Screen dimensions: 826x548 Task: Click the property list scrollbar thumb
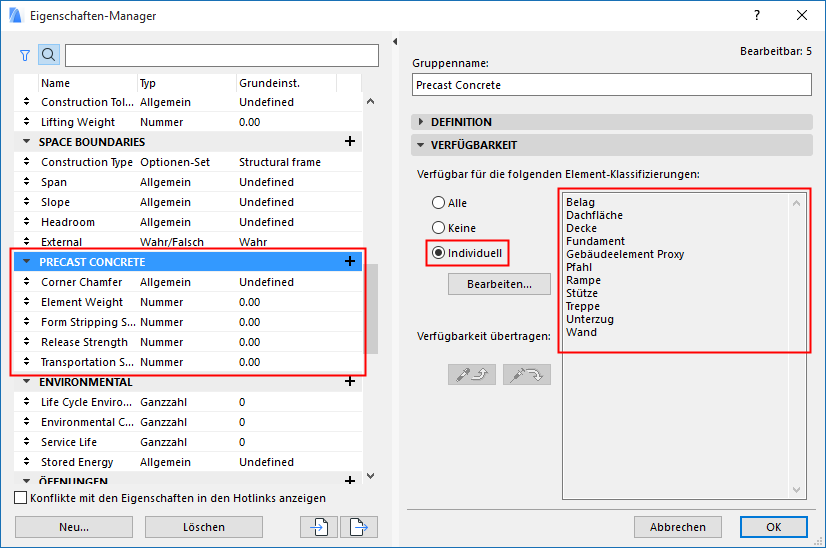[371, 308]
